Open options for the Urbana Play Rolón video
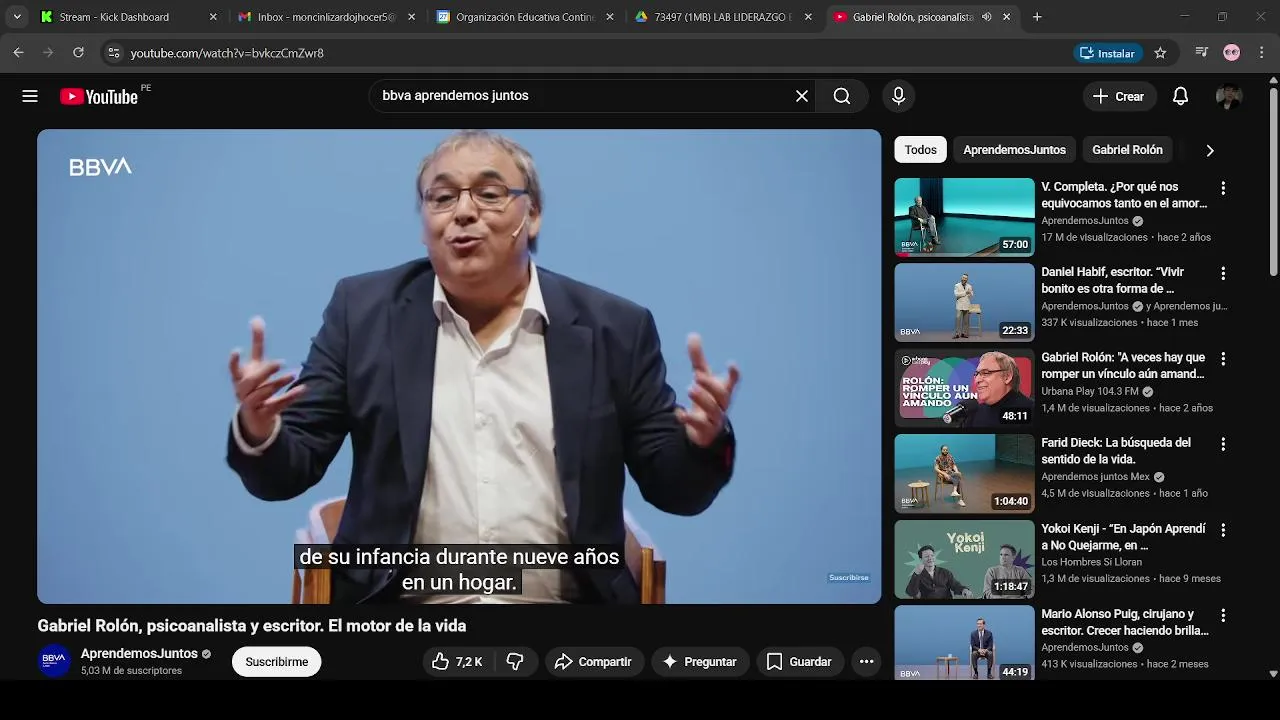1280x720 pixels. tap(1223, 358)
